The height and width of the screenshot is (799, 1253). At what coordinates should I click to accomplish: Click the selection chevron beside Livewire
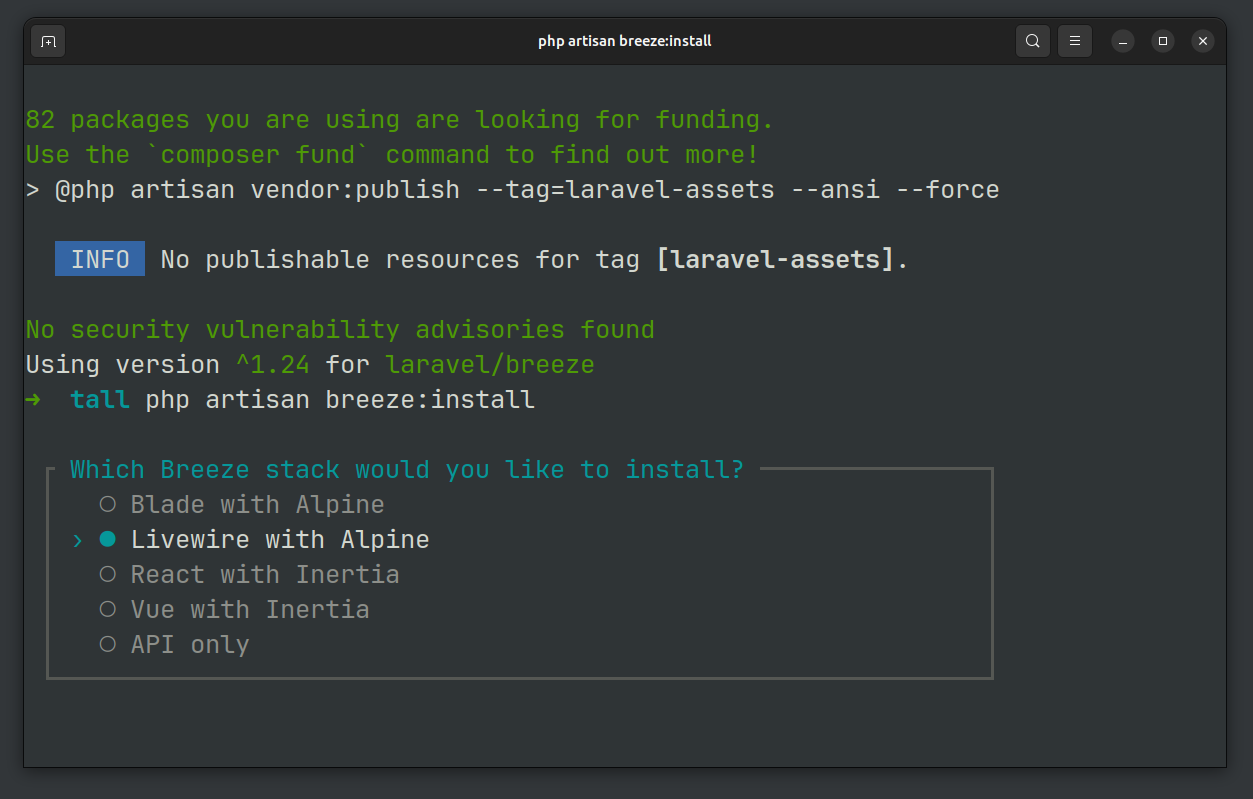tap(78, 540)
